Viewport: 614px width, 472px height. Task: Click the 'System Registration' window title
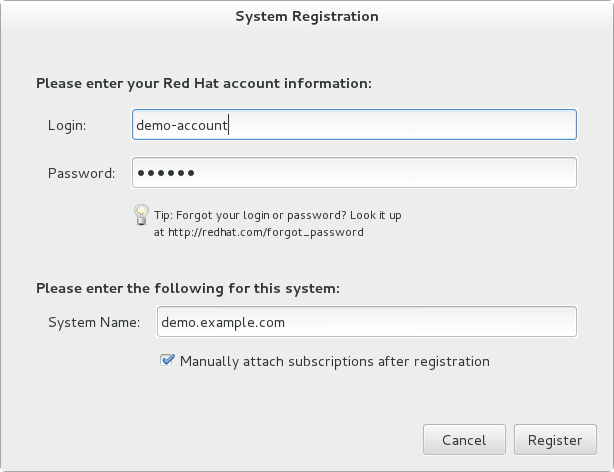tap(307, 16)
